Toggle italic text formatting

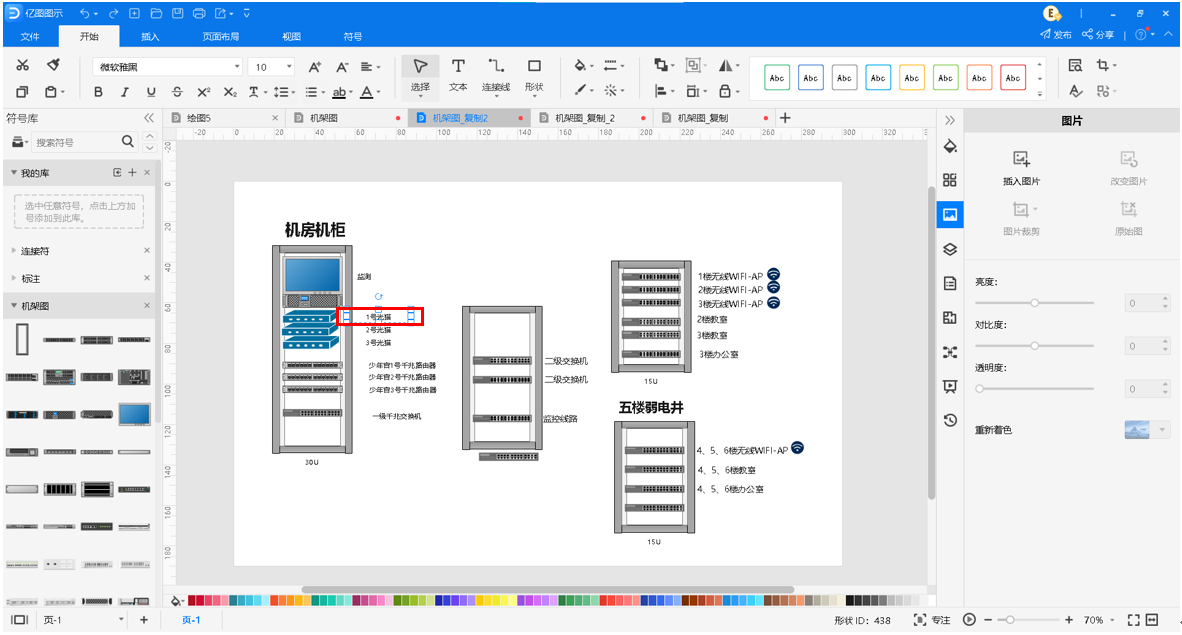click(x=124, y=92)
